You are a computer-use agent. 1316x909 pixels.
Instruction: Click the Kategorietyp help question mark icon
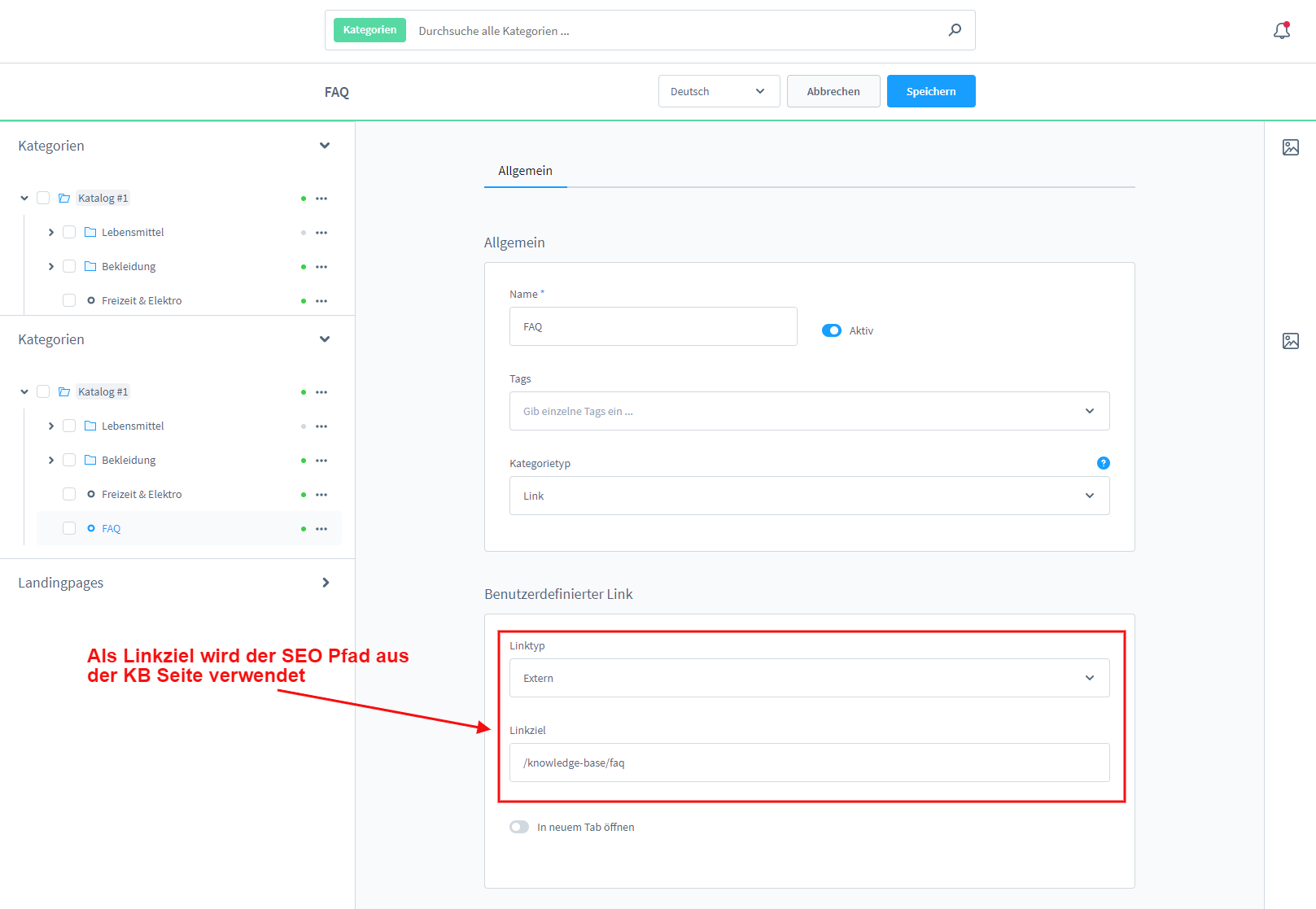pyautogui.click(x=1104, y=463)
